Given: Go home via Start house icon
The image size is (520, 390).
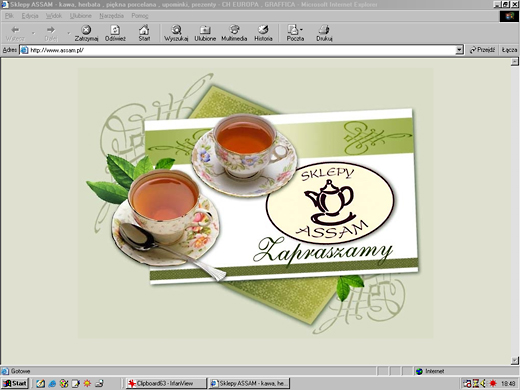Looking at the screenshot, I should coord(144,30).
